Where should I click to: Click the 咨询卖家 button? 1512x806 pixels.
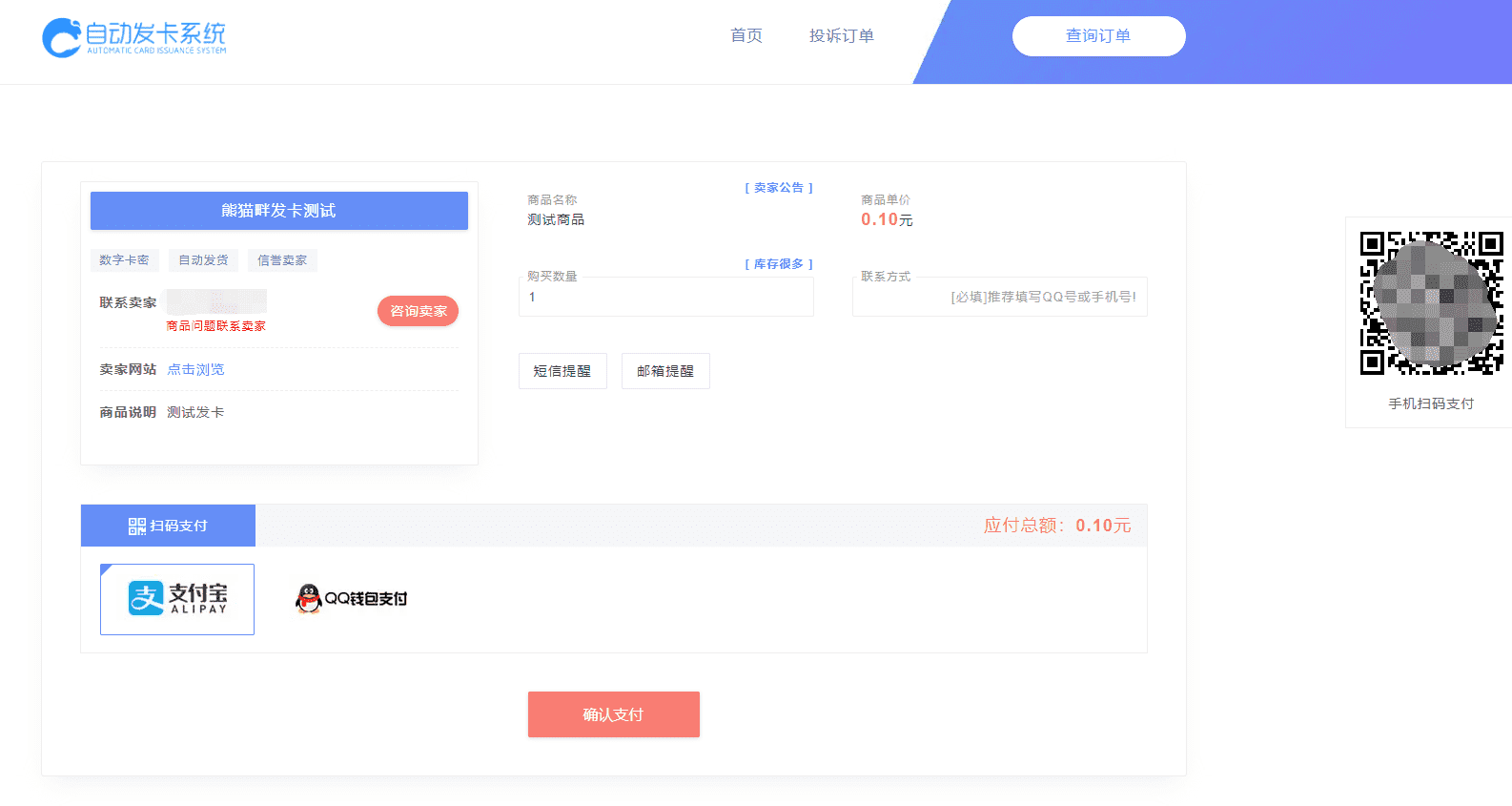coord(419,311)
